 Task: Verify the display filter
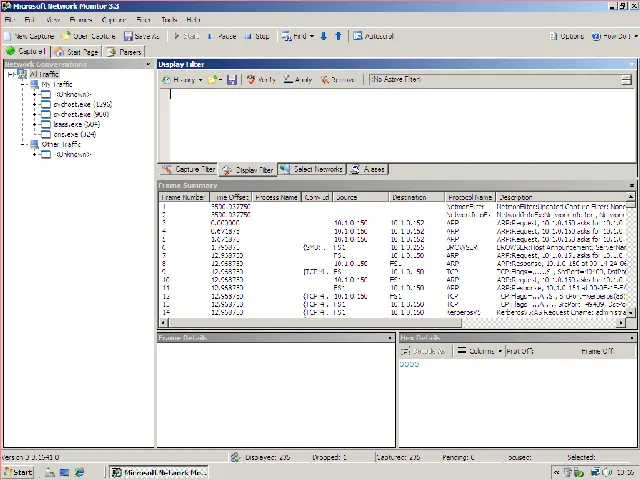pyautogui.click(x=261, y=80)
